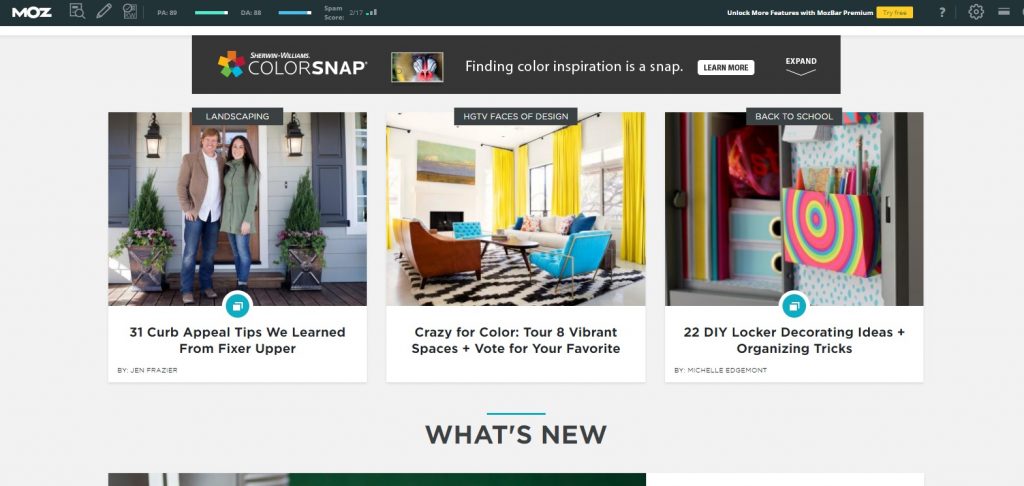Expand the ColorSnap ad banner
Screen dimensions: 1024x486
tap(801, 66)
